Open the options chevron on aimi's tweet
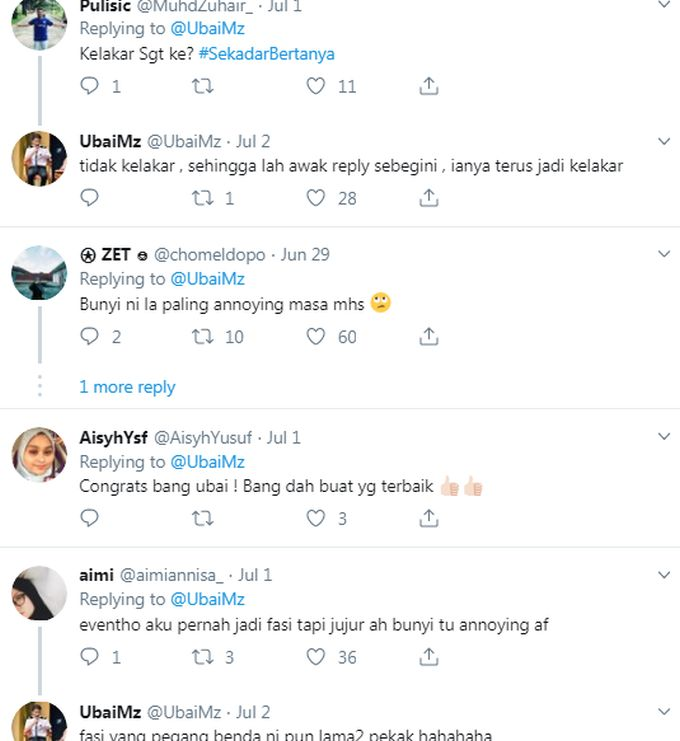 click(664, 575)
